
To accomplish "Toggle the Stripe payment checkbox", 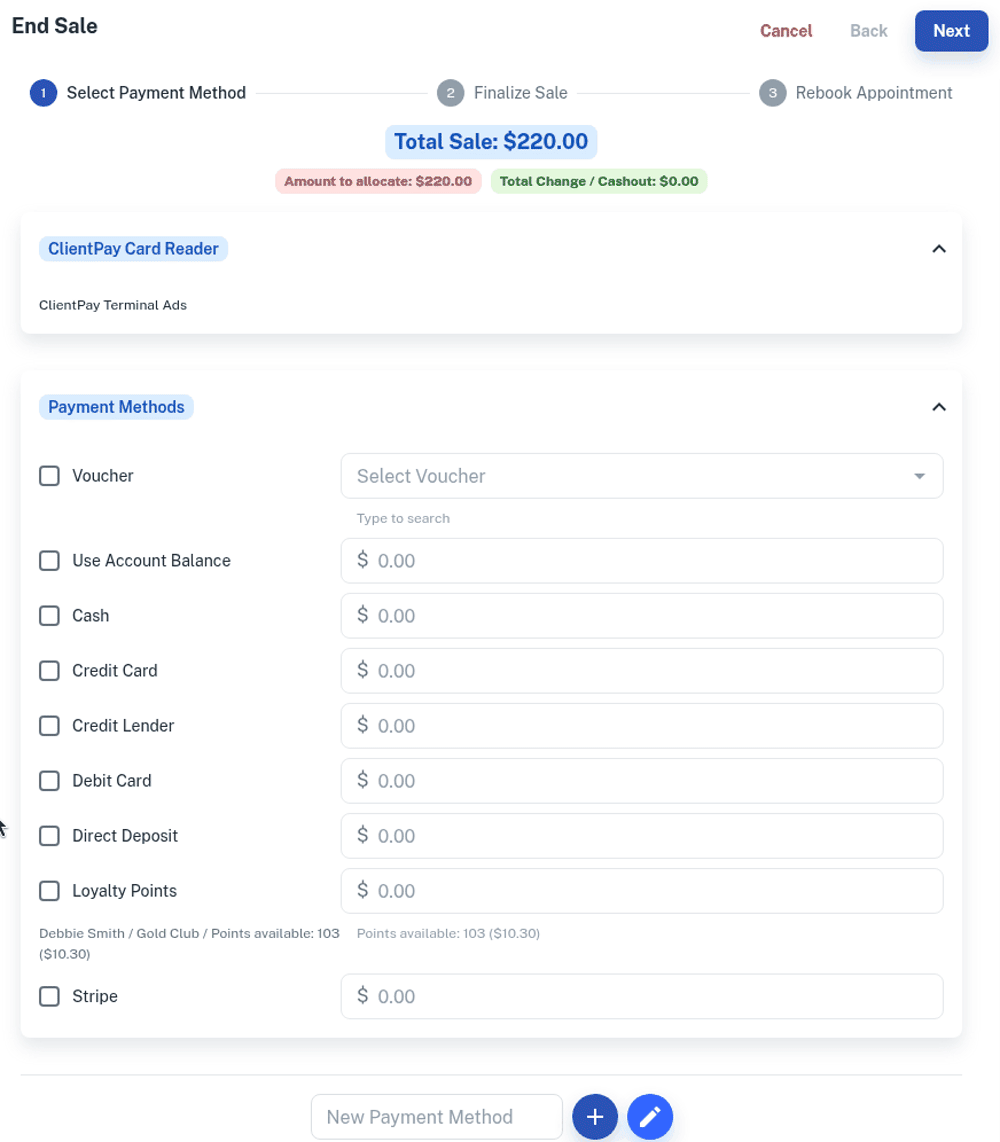I will [49, 997].
